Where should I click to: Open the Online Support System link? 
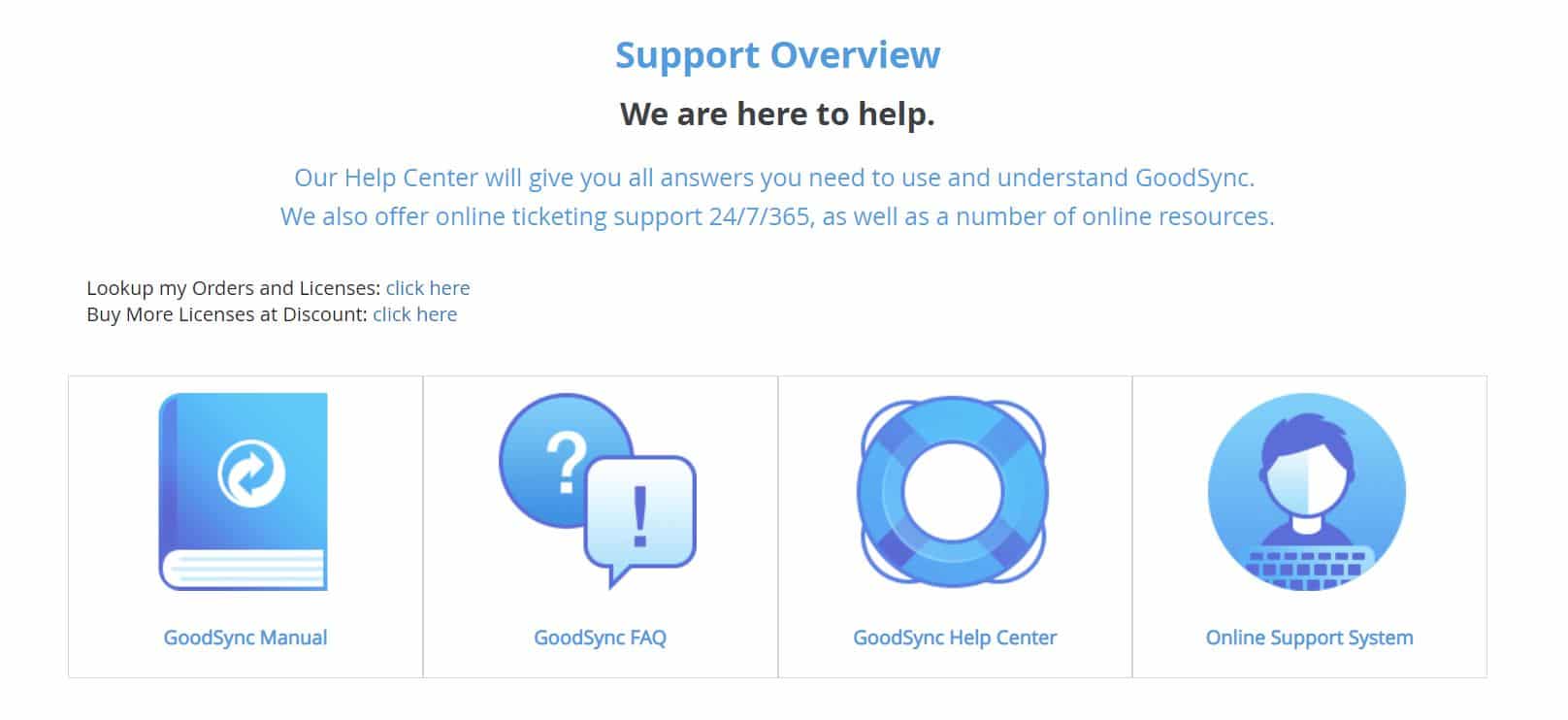pos(1309,638)
